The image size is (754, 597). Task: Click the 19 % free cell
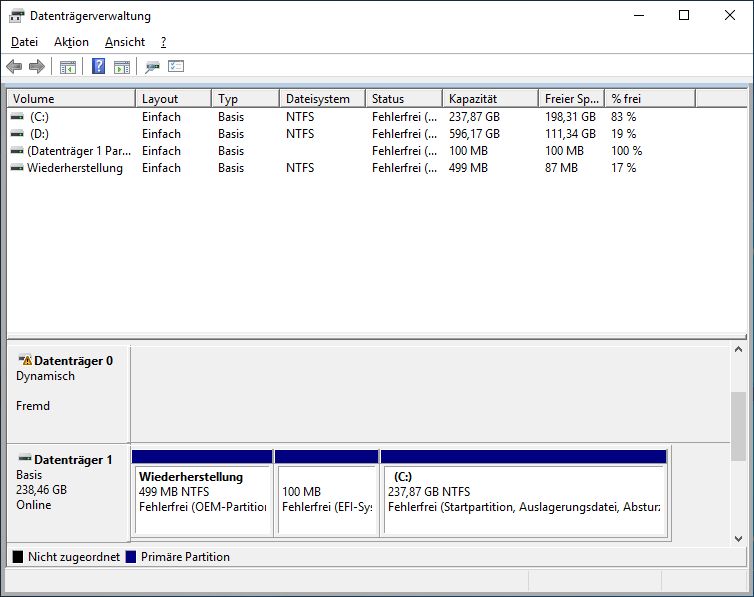point(624,134)
